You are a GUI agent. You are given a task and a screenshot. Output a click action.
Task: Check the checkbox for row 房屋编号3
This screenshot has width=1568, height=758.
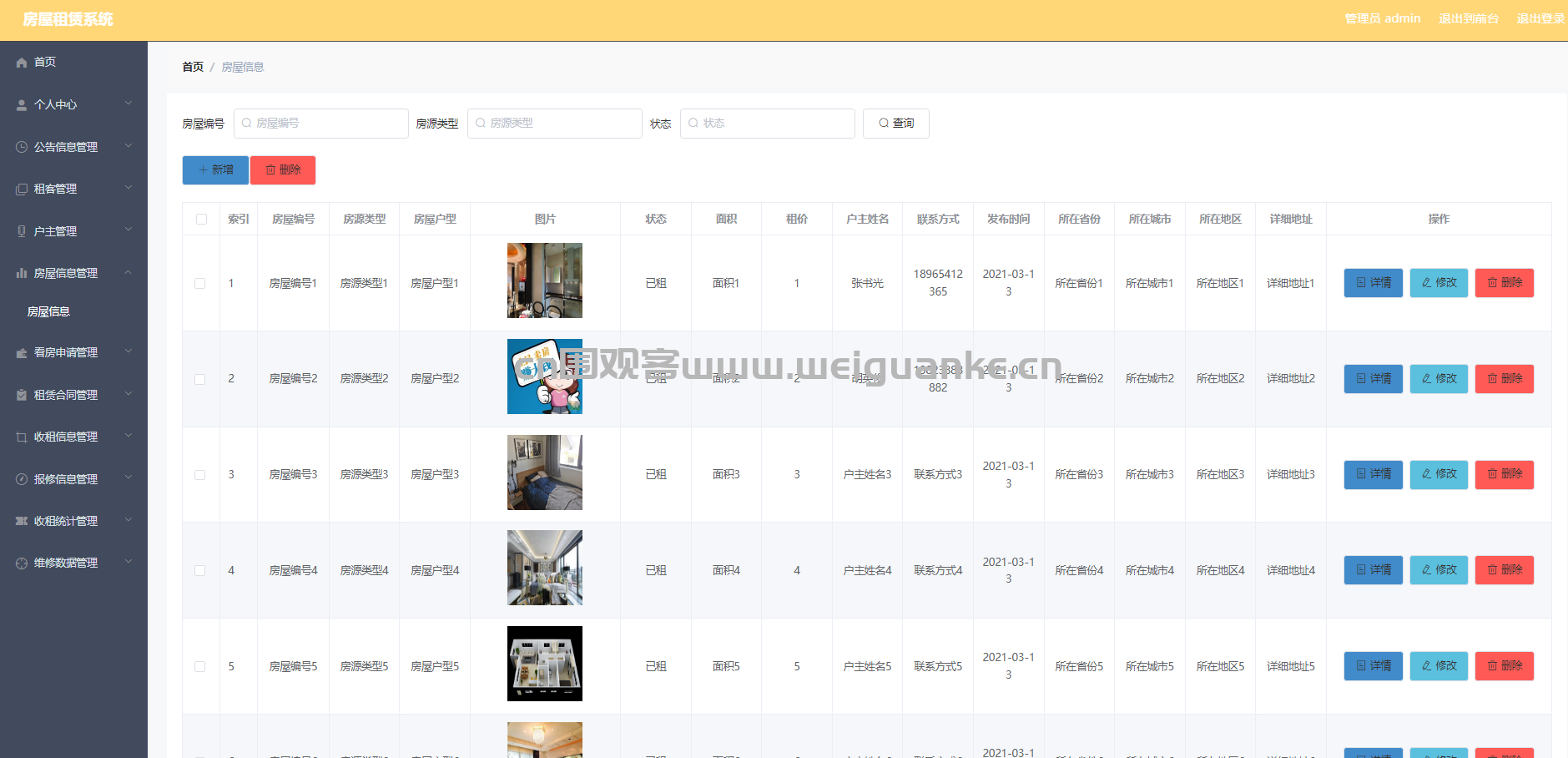(200, 474)
